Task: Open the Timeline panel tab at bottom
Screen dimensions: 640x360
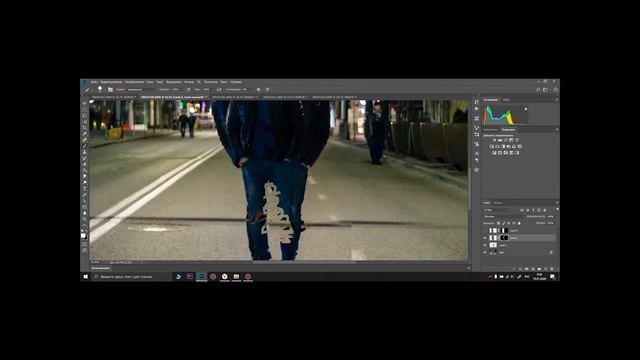Action: click(100, 268)
